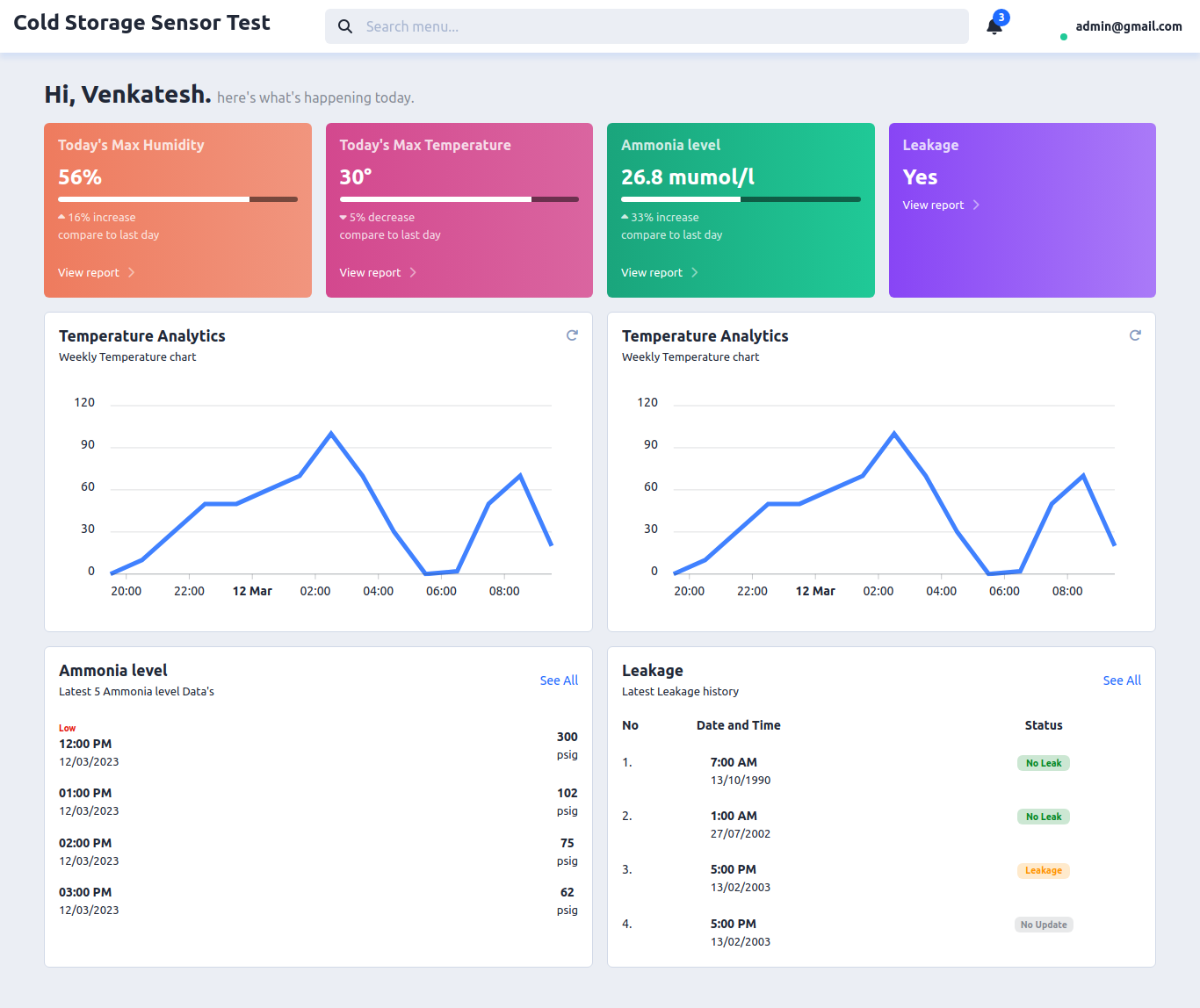The width and height of the screenshot is (1200, 1008).
Task: Select the 03:00 PM ammonia entry
Action: click(x=318, y=901)
